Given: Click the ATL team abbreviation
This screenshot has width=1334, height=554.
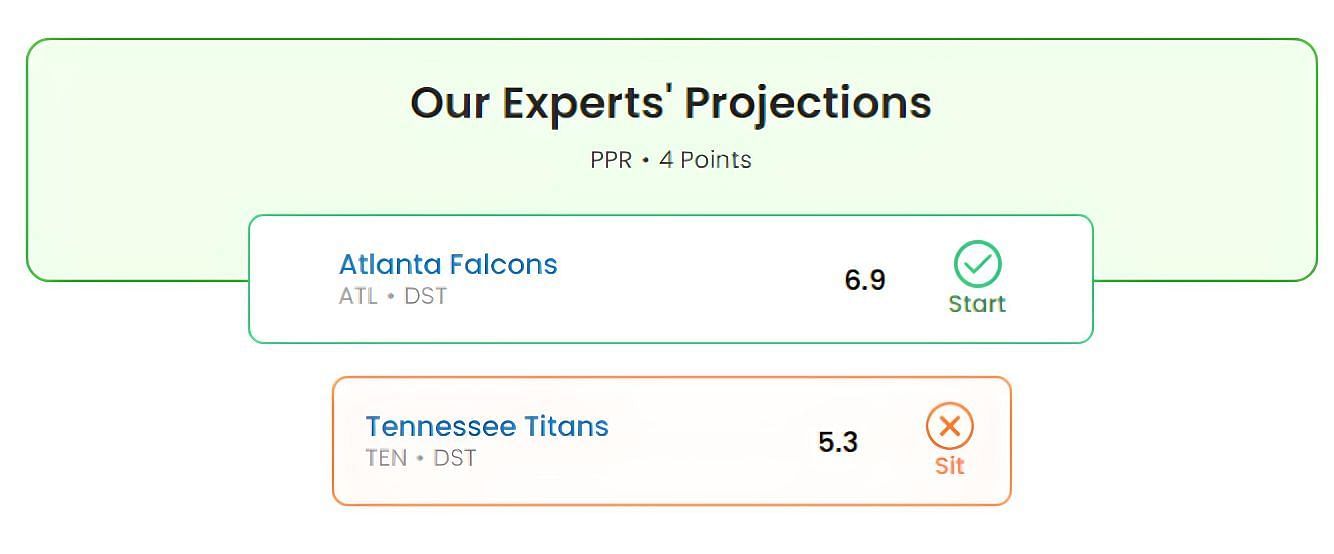Looking at the screenshot, I should tap(358, 297).
